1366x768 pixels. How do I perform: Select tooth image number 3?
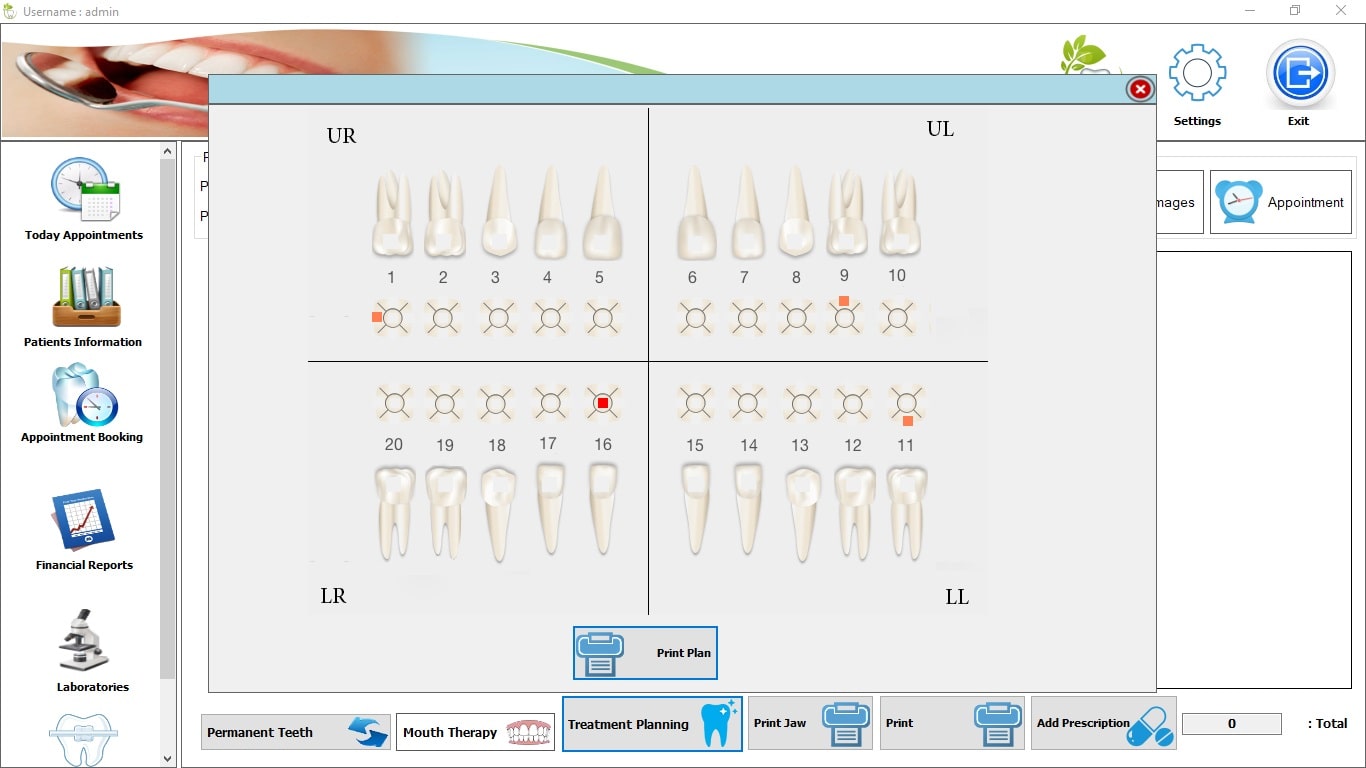(x=498, y=211)
